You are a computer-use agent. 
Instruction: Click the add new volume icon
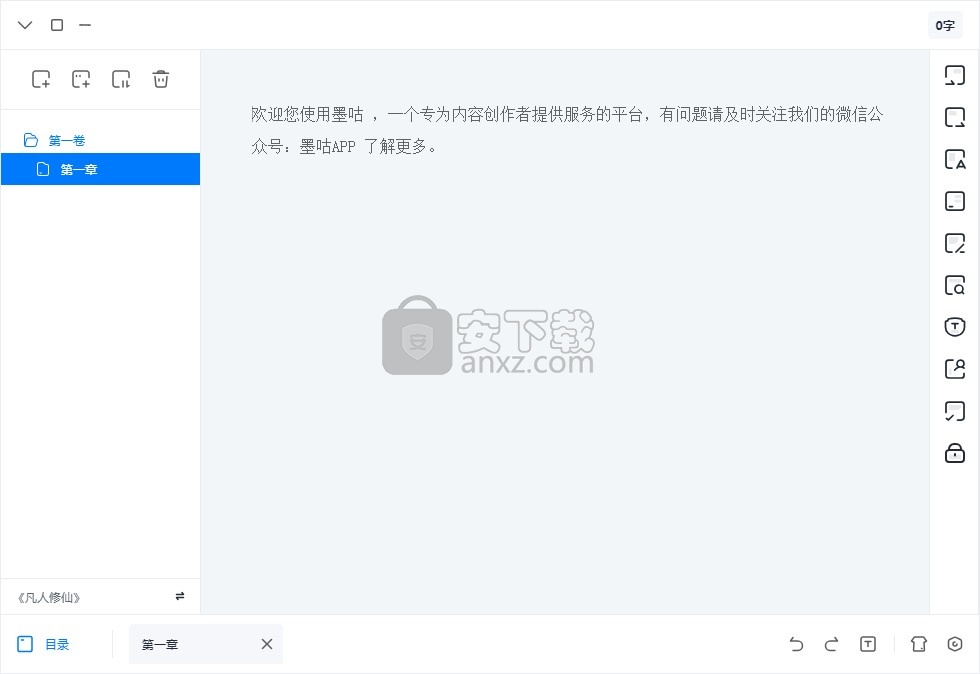[81, 79]
